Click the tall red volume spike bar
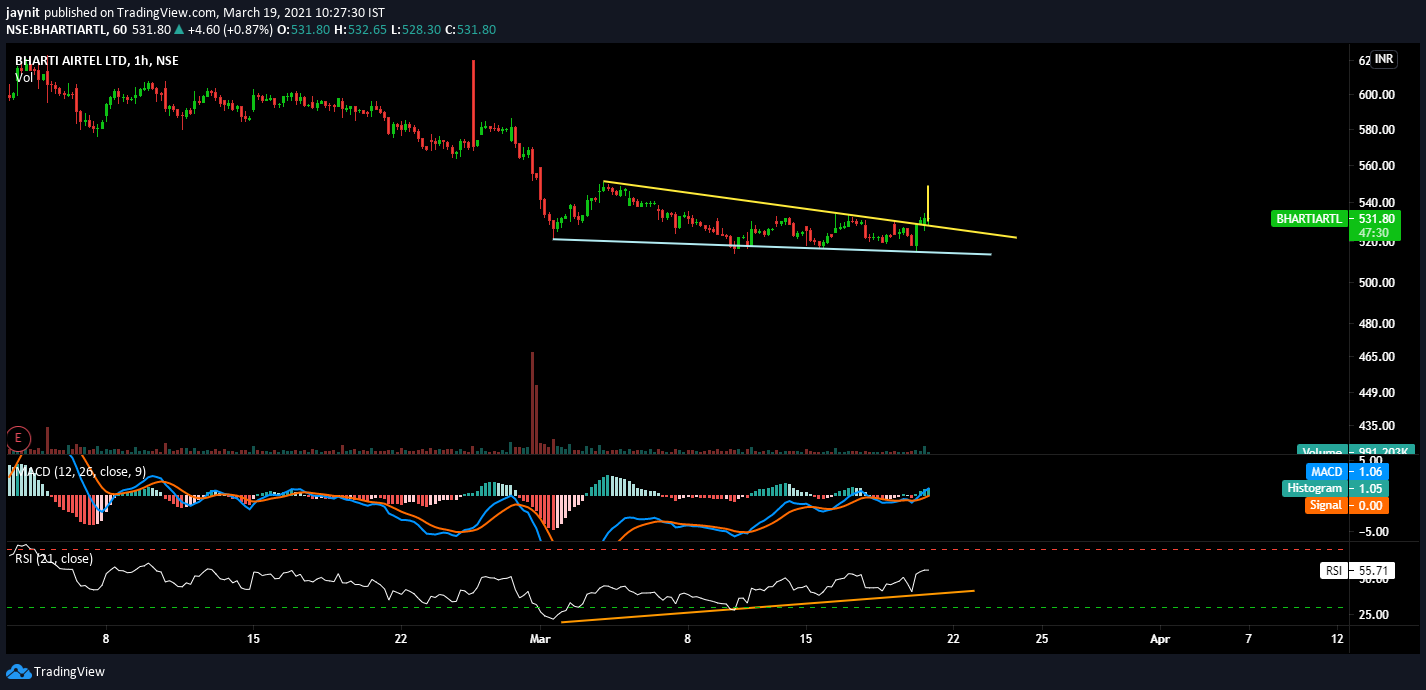The image size is (1426, 690). (x=532, y=402)
